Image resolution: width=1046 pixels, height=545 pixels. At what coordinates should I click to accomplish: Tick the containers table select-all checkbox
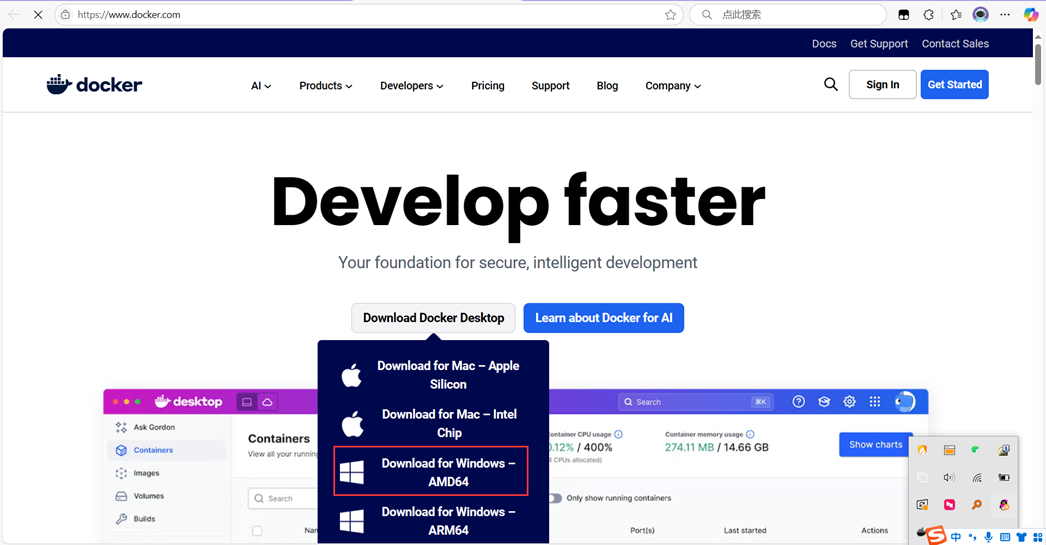(x=257, y=531)
